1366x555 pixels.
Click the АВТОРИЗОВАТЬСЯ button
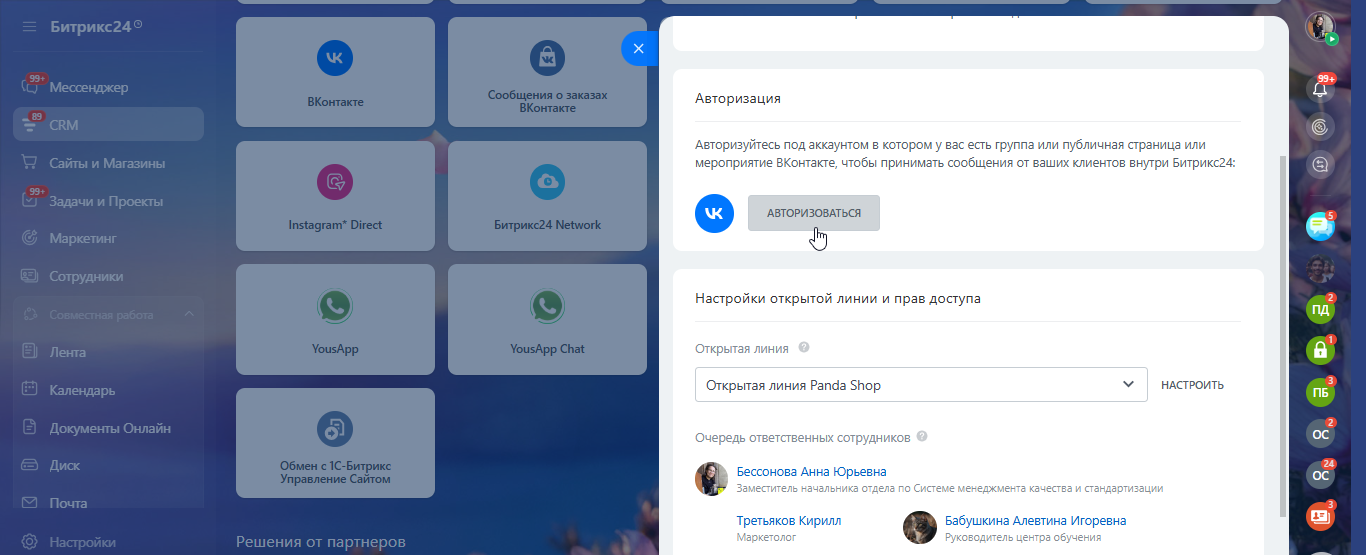tap(814, 213)
